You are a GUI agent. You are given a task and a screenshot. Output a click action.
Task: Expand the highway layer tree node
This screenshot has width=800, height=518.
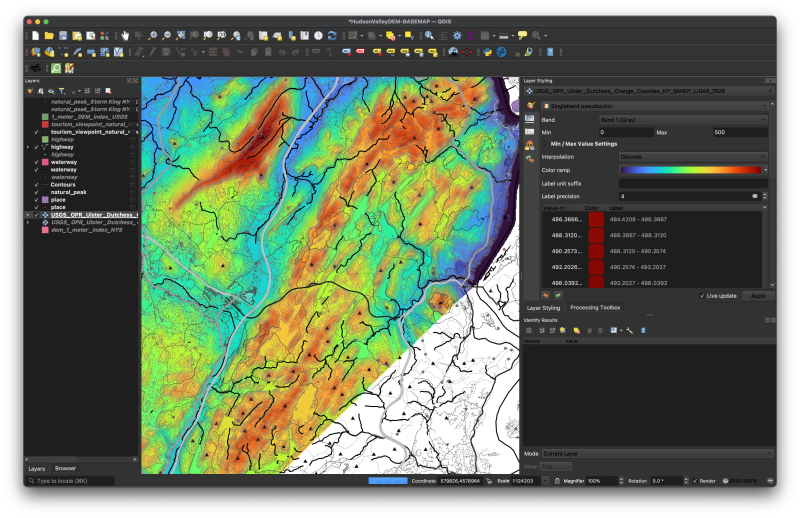[x=28, y=147]
